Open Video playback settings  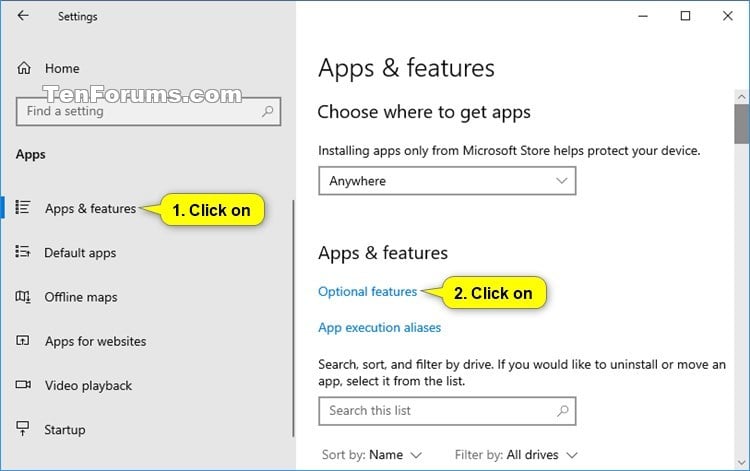[88, 385]
